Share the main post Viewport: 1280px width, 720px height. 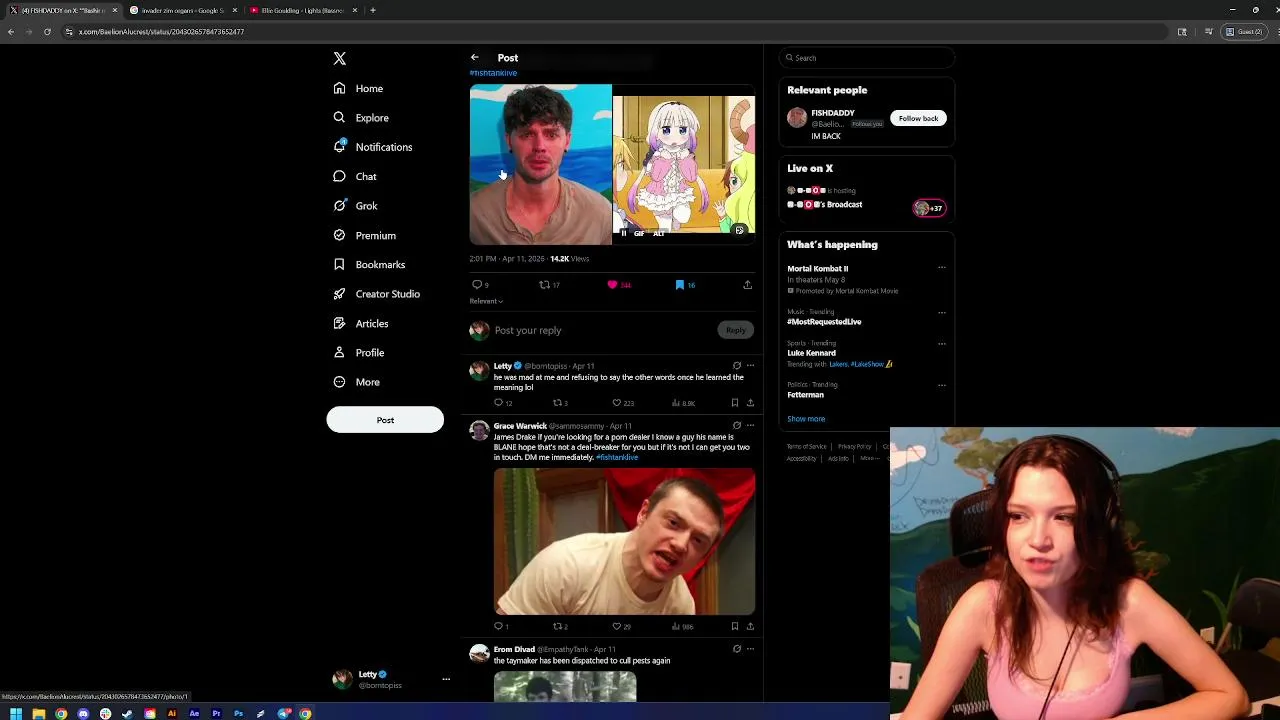click(x=747, y=285)
